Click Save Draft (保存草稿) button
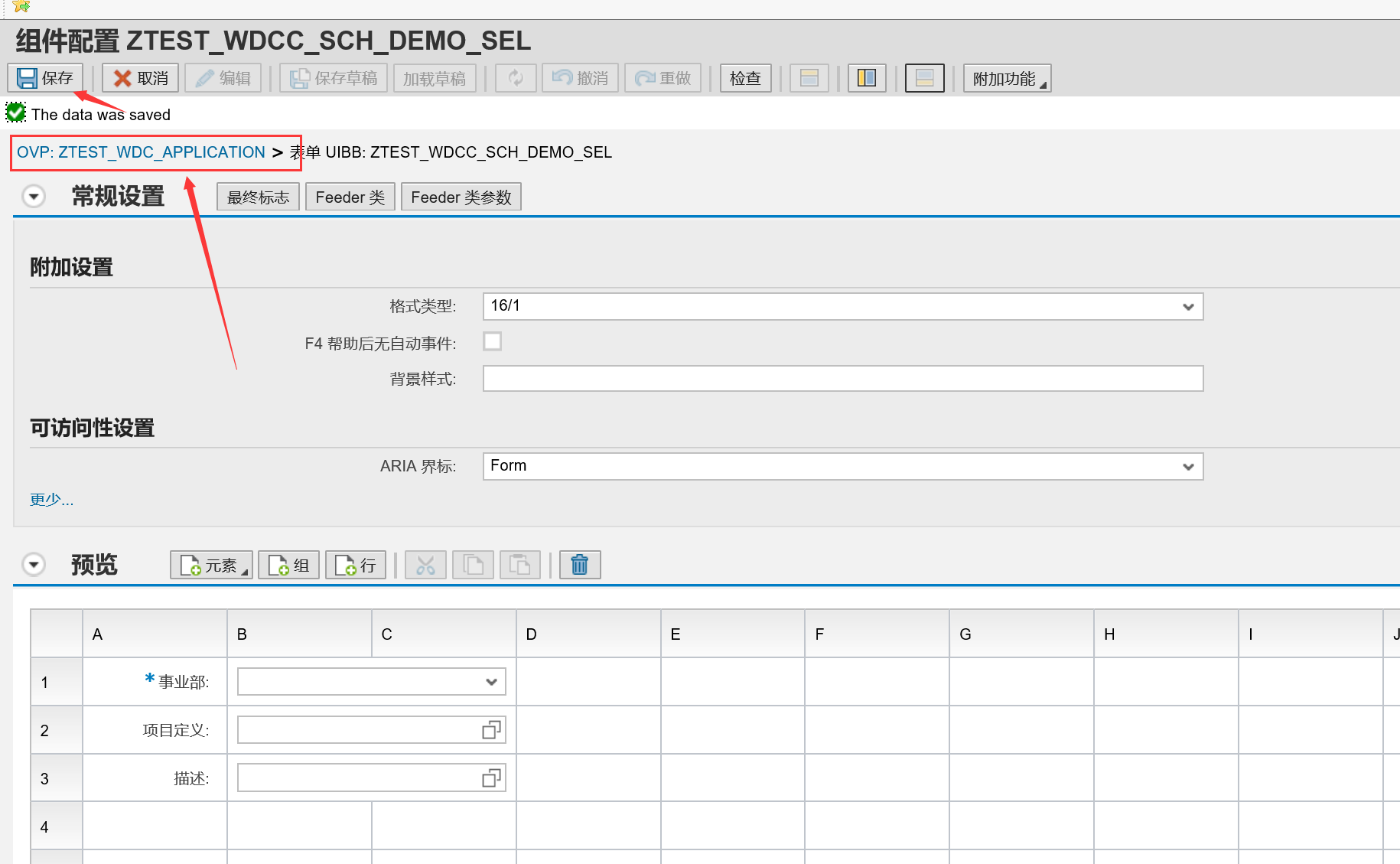Viewport: 1400px width, 864px height. (x=334, y=78)
